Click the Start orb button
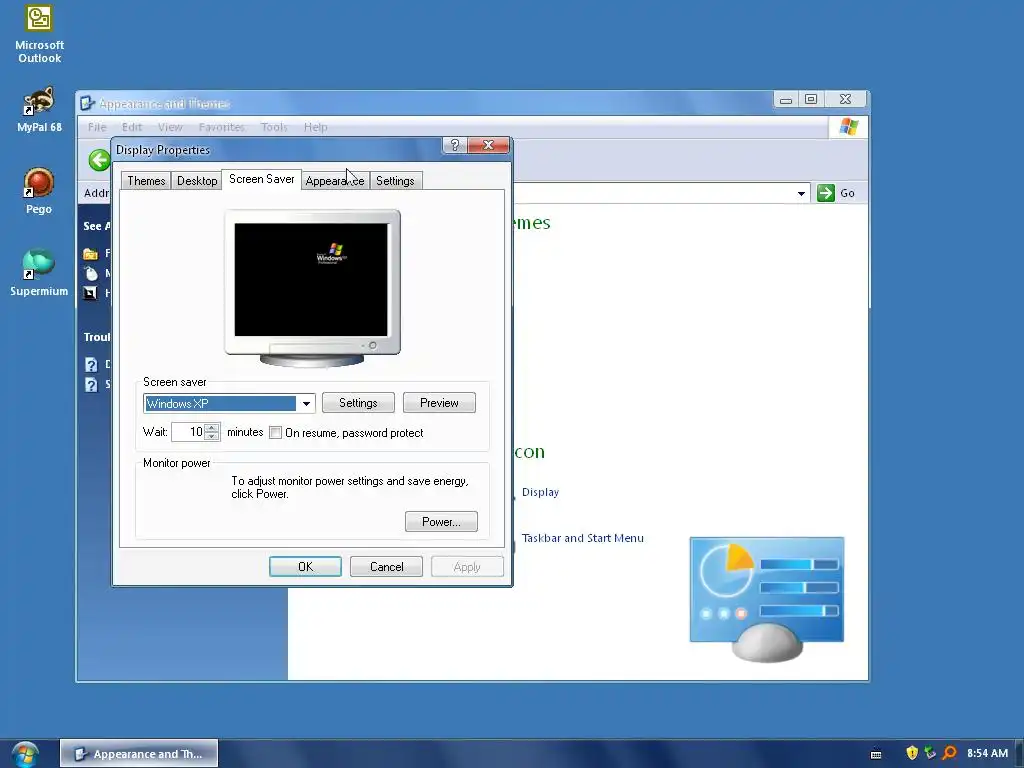This screenshot has width=1024, height=768. click(25, 754)
